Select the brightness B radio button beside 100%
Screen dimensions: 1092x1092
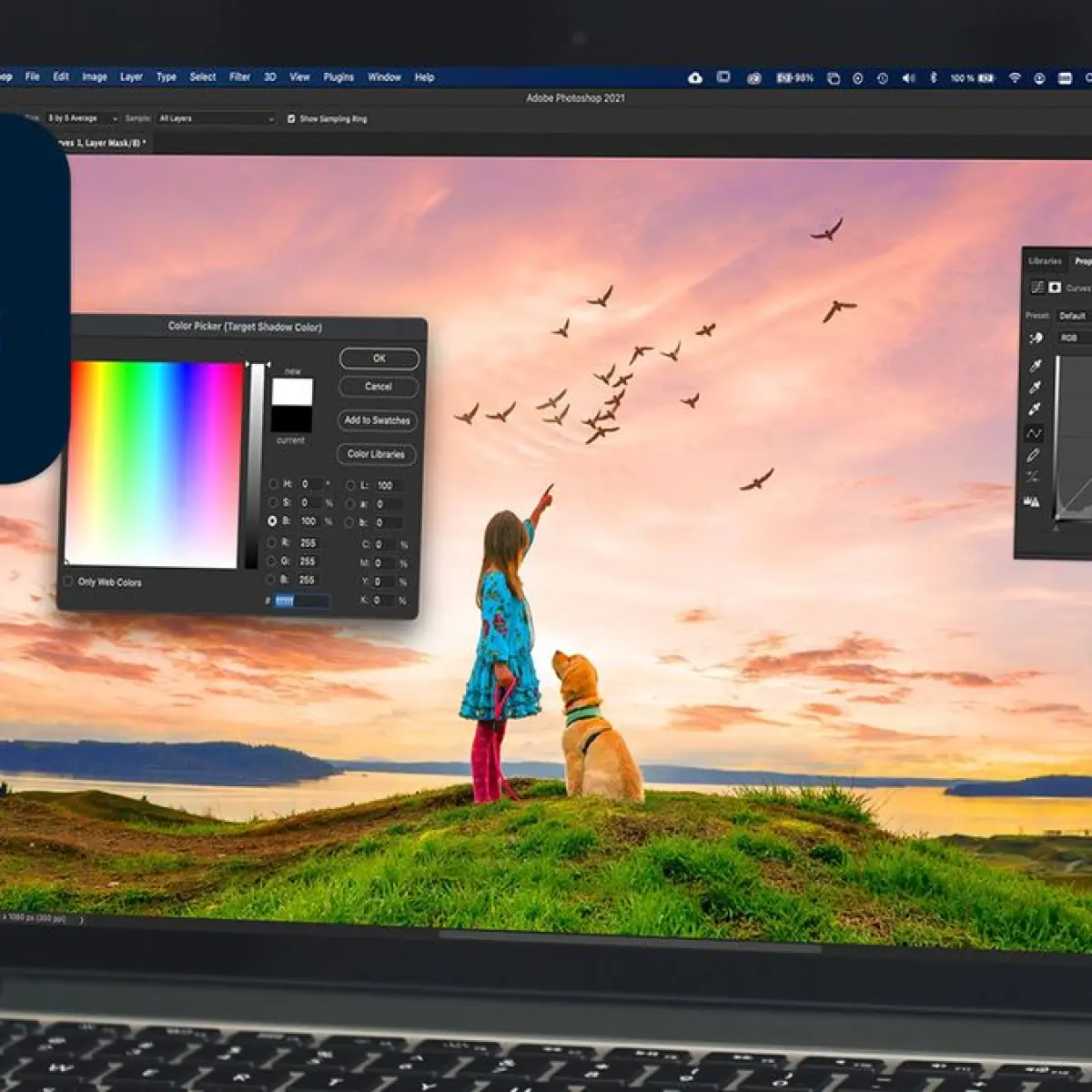(x=272, y=521)
